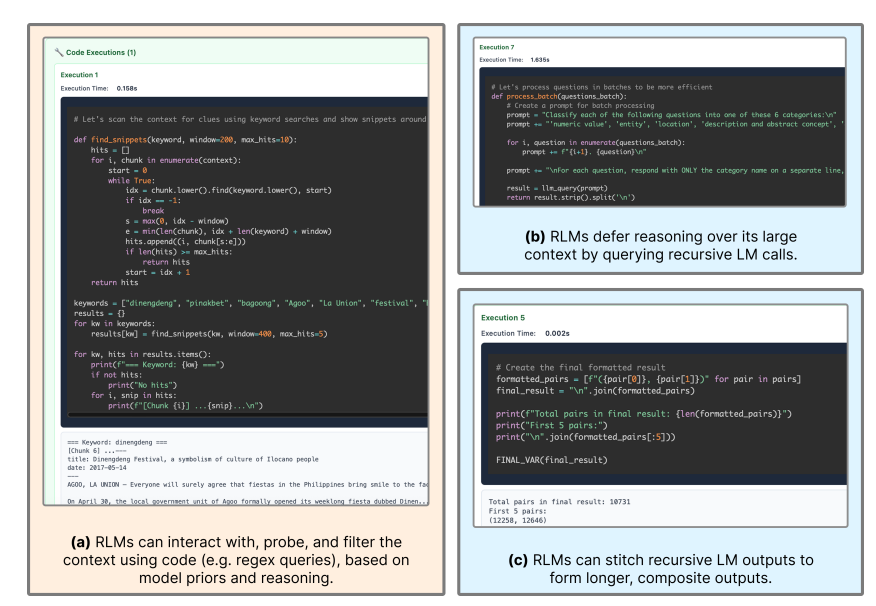This screenshot has width=876, height=606.
Task: Select the "if not hits:" line
Action: (117, 375)
